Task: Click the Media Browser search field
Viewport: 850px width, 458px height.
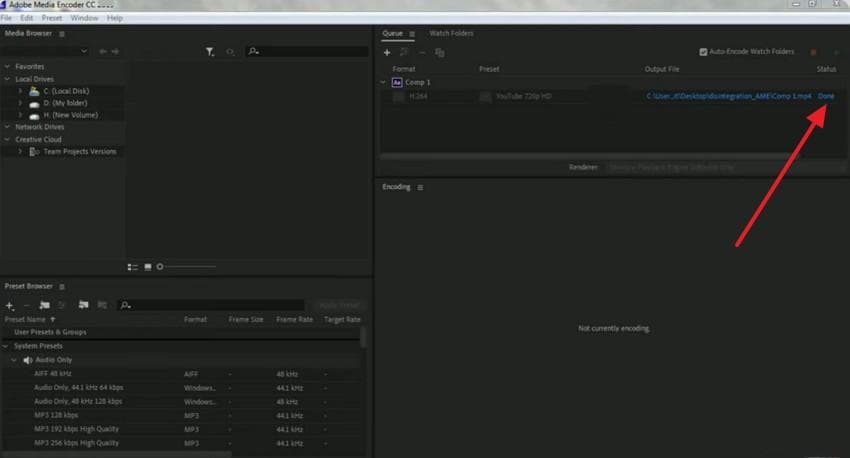Action: click(308, 51)
